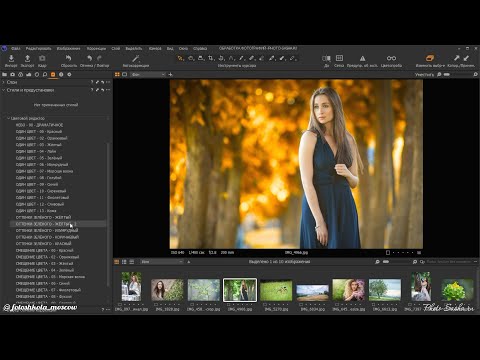Open the Стили и предустановки three-dots menu
This screenshot has height=360, width=480.
[108, 90]
